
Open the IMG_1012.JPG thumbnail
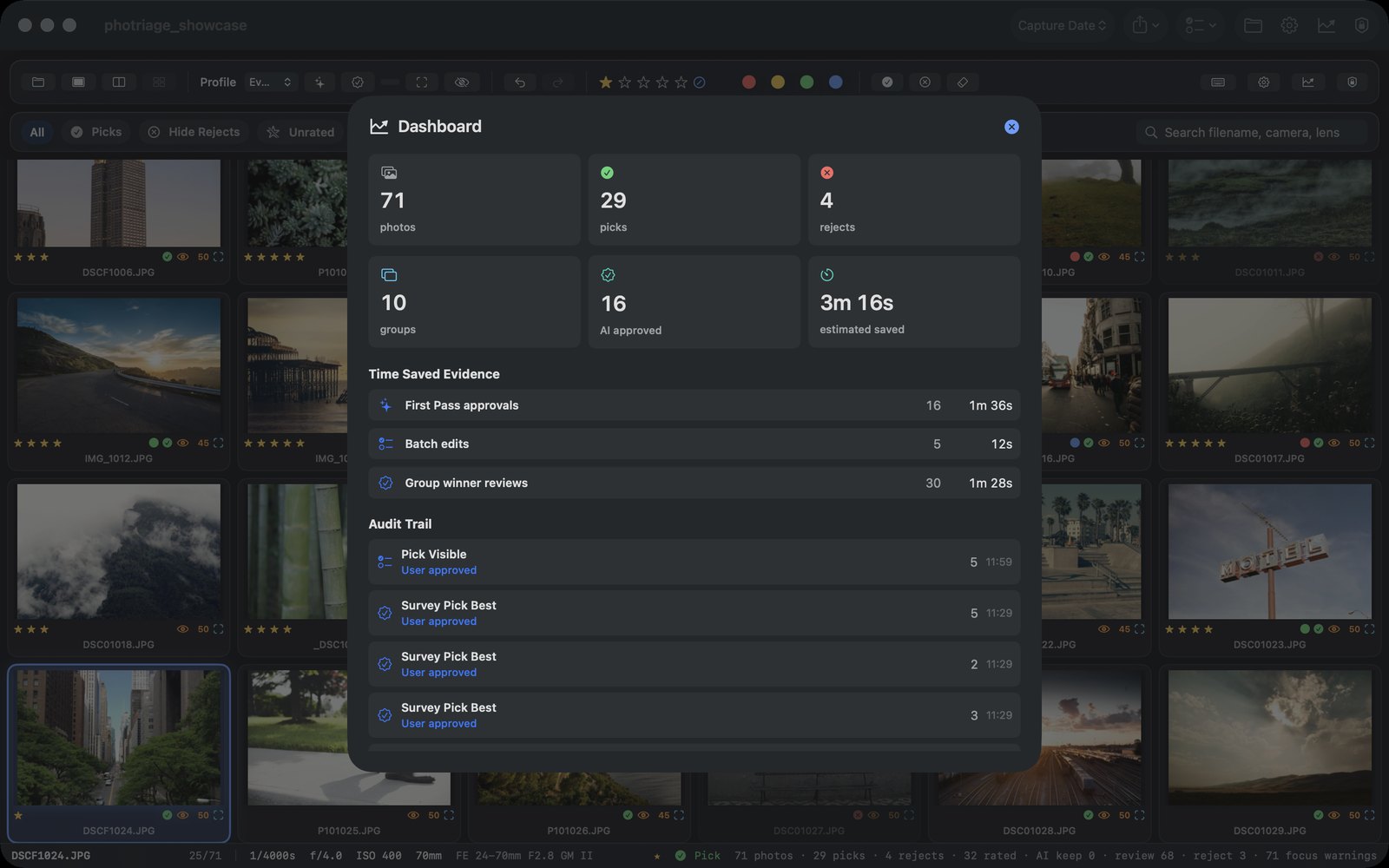(119, 365)
